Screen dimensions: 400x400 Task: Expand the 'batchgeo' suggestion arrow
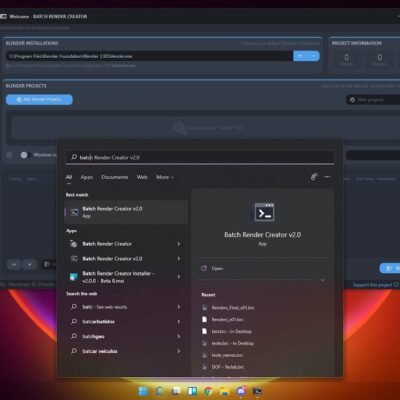(x=179, y=336)
